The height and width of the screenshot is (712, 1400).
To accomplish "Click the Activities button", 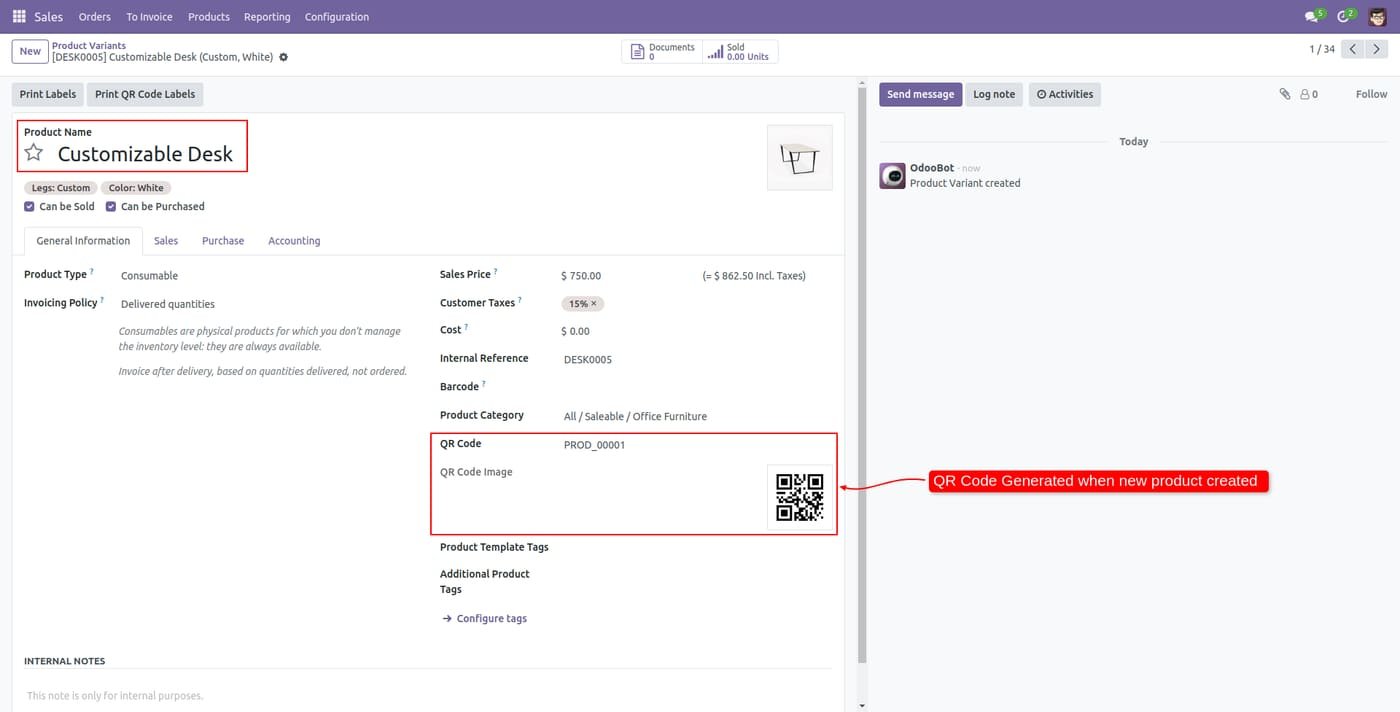I will pos(1065,94).
